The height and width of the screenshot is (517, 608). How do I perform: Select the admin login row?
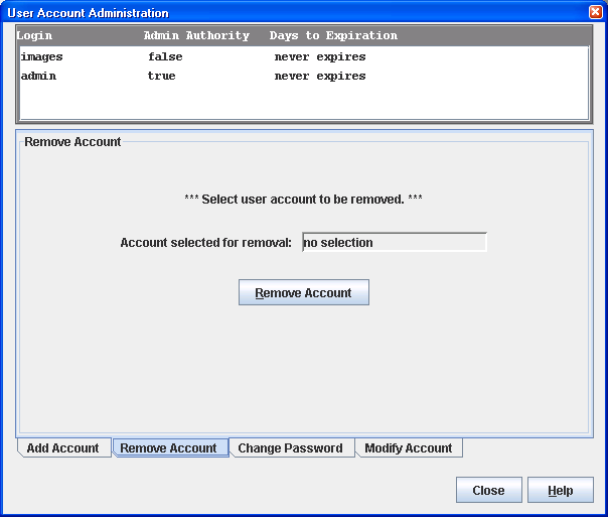point(304,76)
